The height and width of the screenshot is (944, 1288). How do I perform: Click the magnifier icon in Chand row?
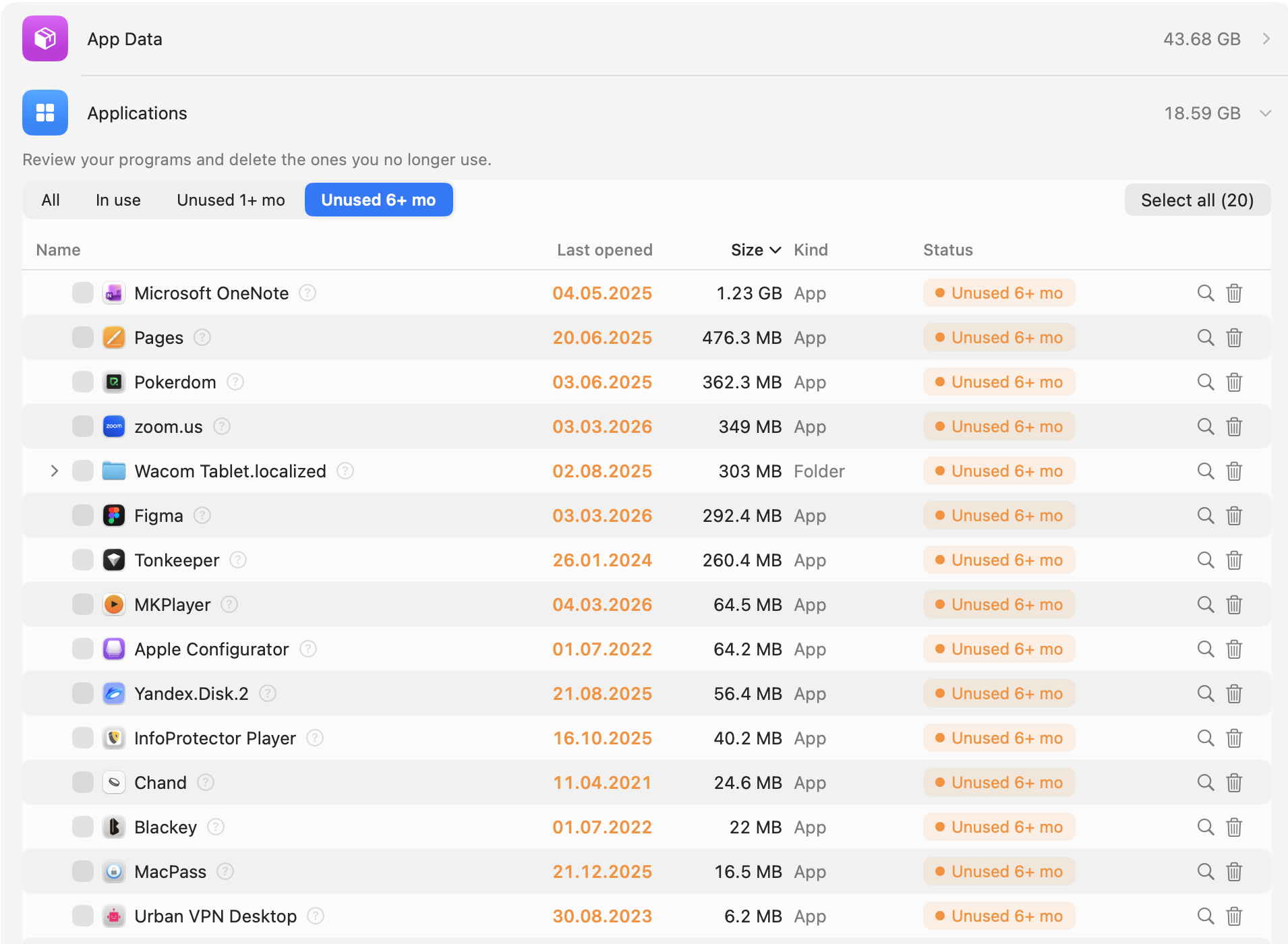1206,783
